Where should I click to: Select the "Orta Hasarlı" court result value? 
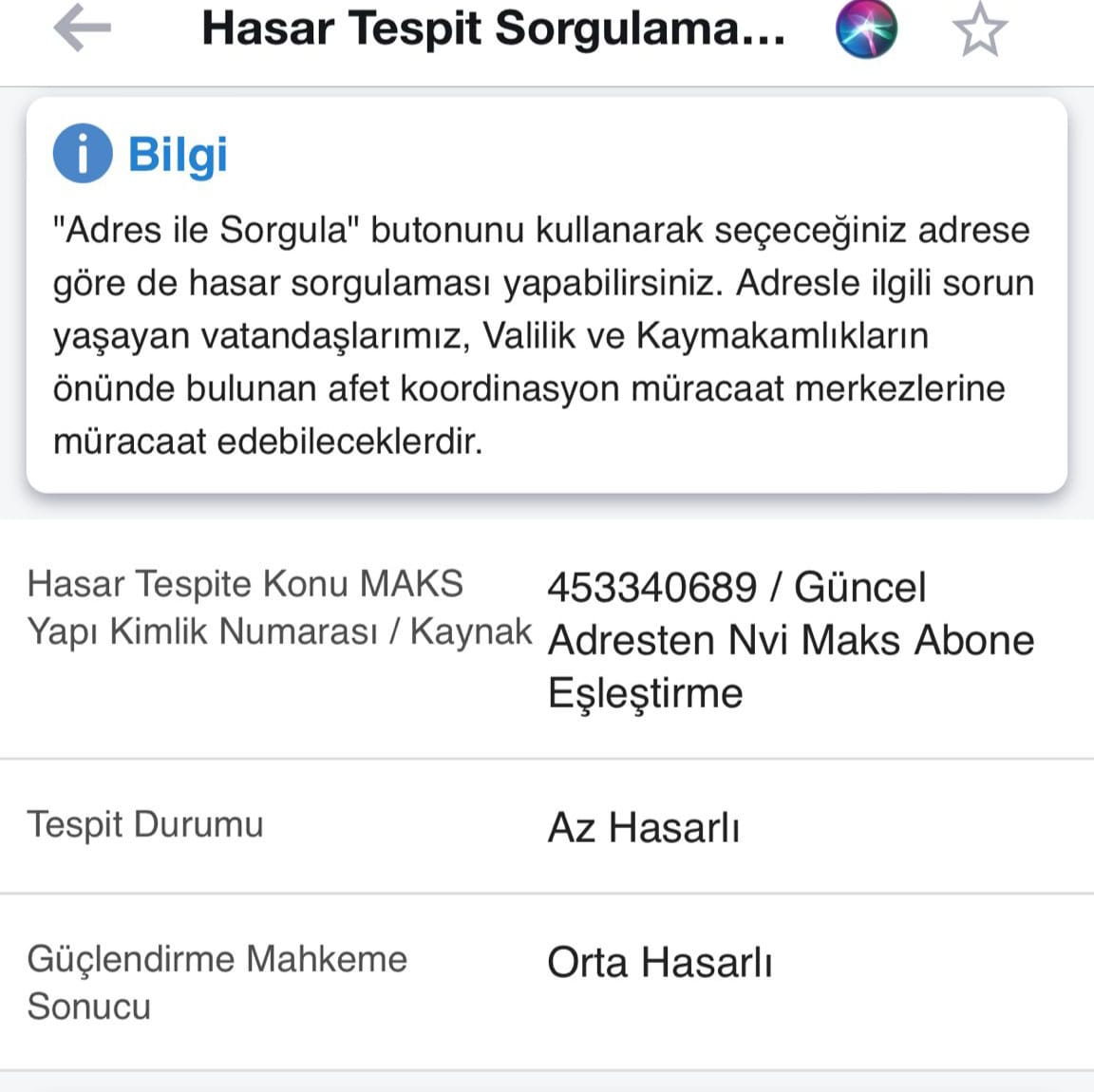click(659, 962)
